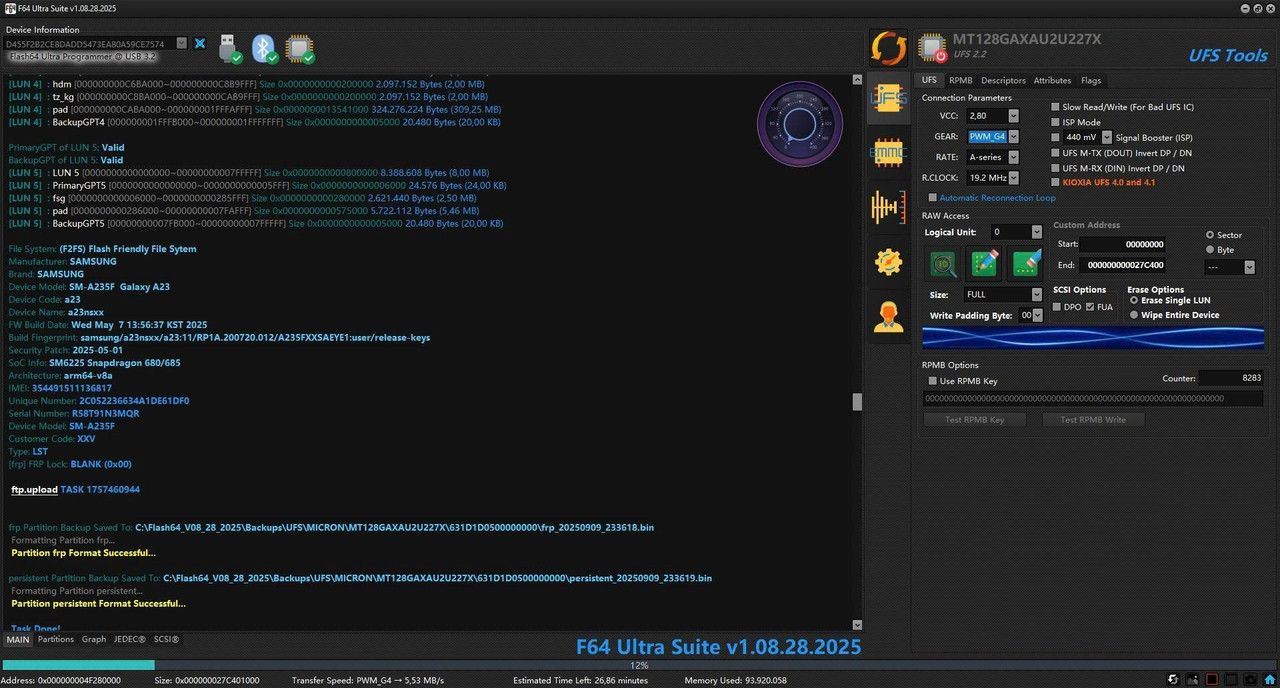
Task: Click the camera screenshot icon
Action: tap(1252, 680)
